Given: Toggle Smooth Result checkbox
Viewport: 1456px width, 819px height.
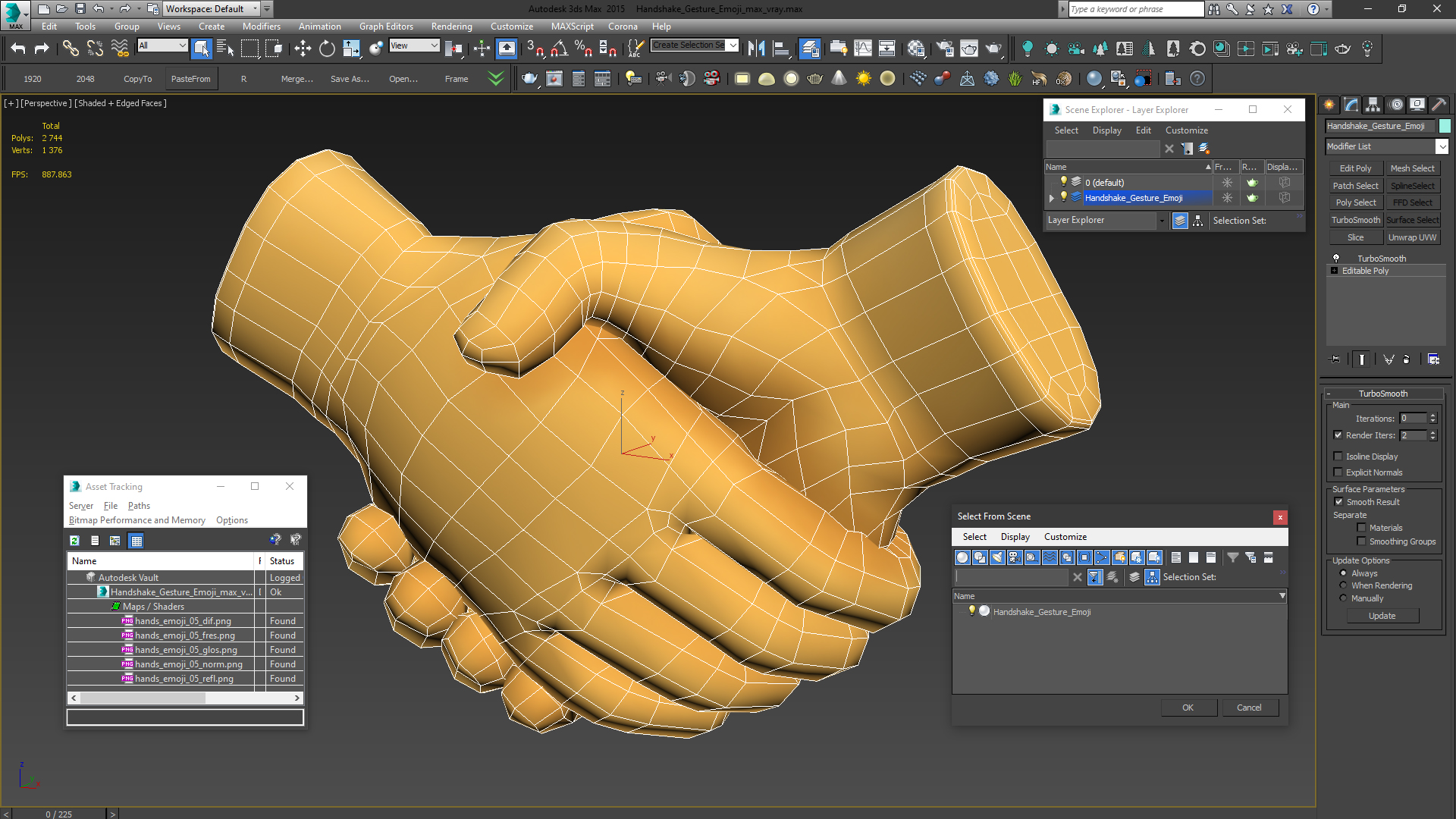Looking at the screenshot, I should tap(1338, 502).
